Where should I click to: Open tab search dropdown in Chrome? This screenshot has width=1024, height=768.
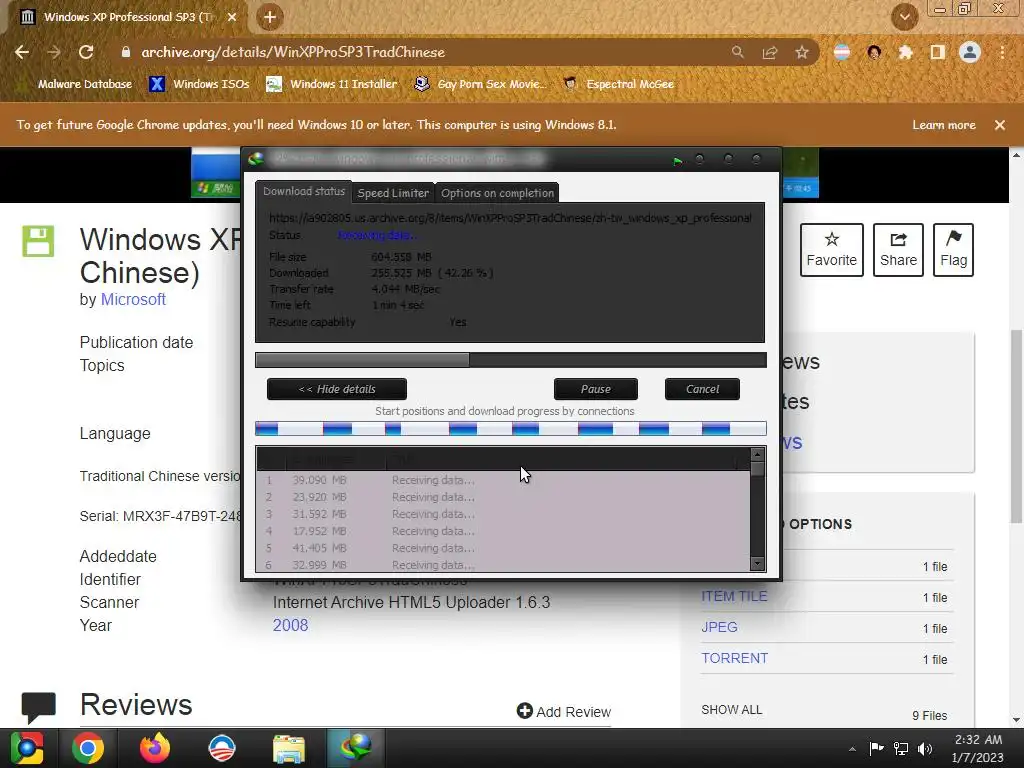[904, 17]
